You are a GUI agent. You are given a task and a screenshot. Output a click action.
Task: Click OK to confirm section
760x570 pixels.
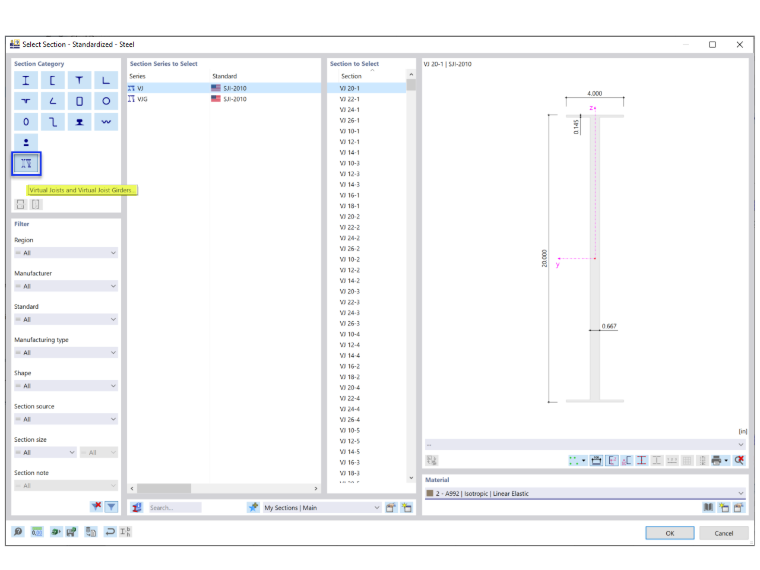pos(670,533)
